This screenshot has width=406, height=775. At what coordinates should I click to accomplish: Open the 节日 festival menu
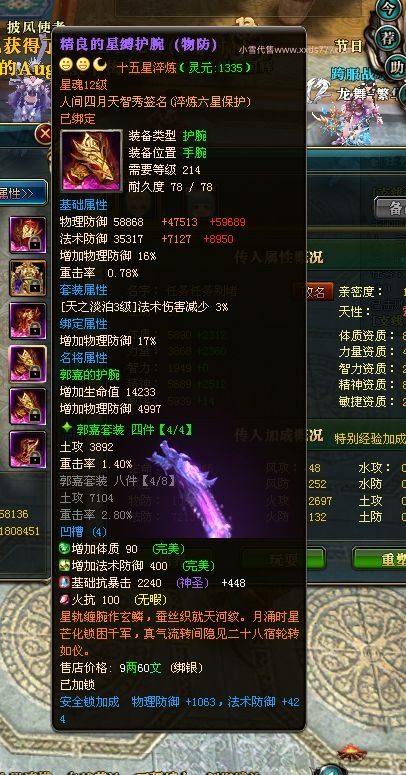point(349,46)
